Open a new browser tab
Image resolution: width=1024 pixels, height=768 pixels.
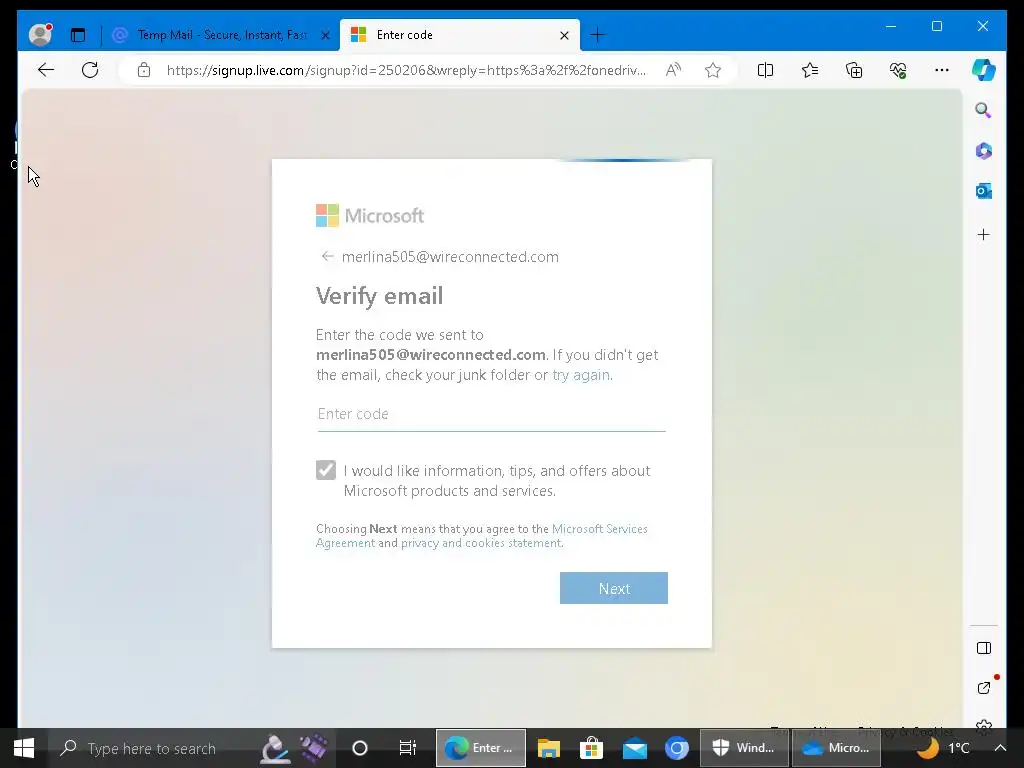click(x=598, y=35)
